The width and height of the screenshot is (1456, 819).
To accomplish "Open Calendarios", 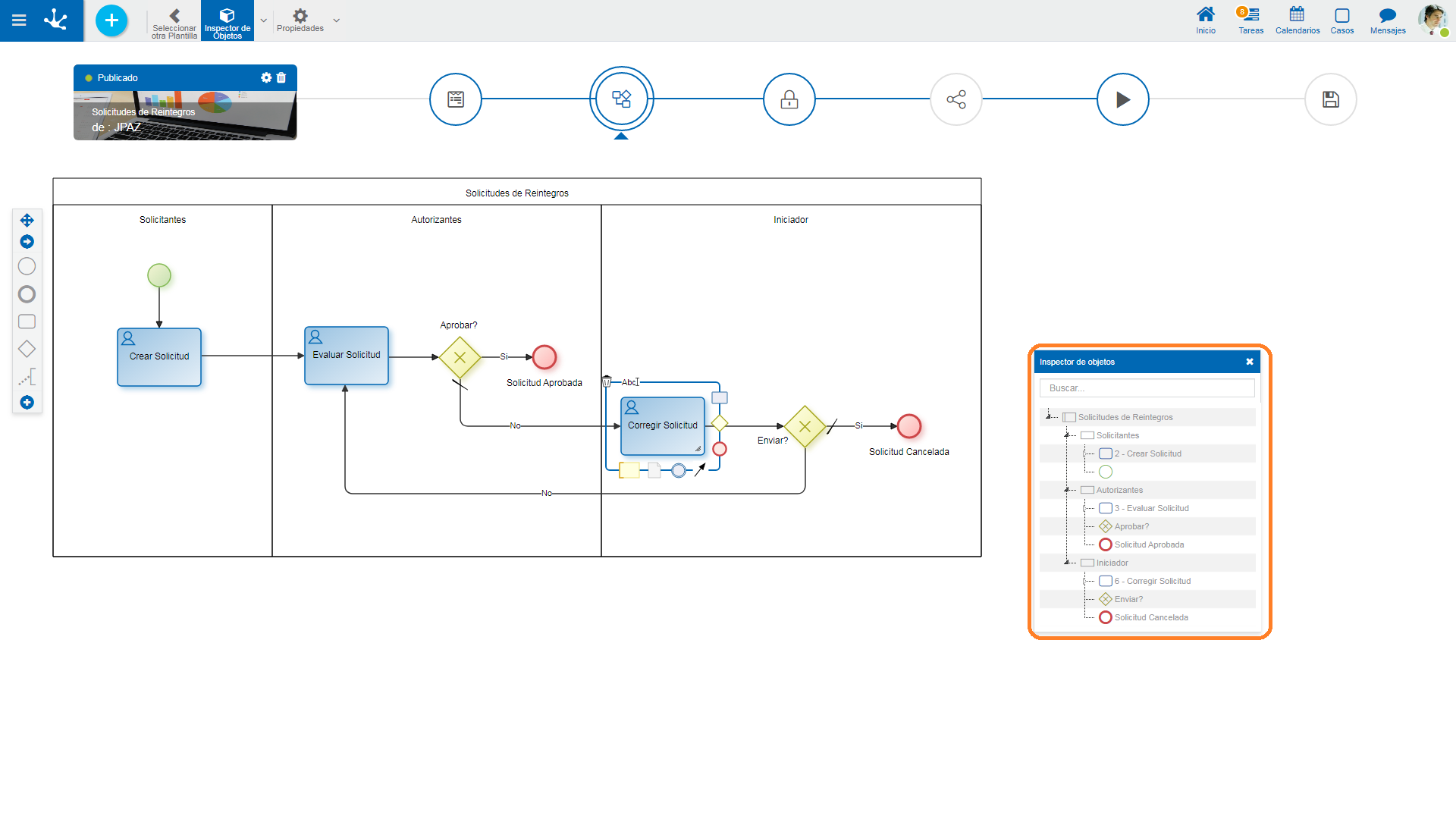I will (x=1298, y=20).
